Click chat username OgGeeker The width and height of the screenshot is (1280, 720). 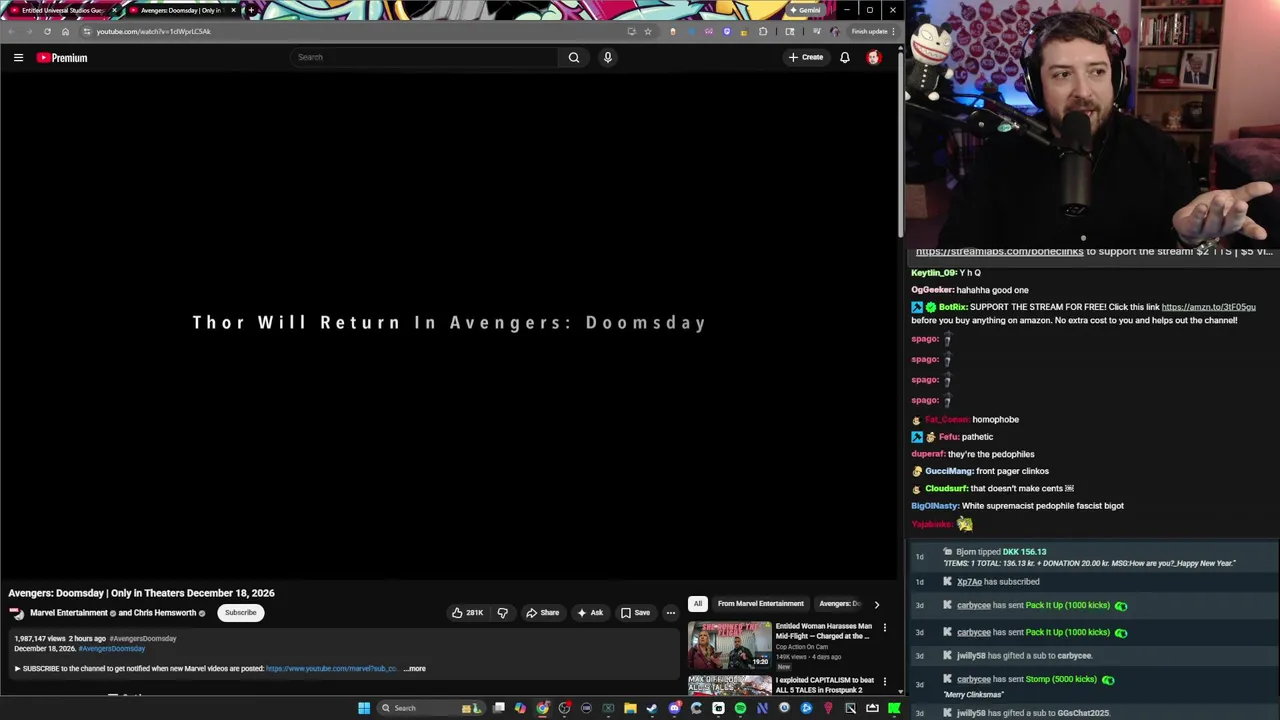coord(931,290)
